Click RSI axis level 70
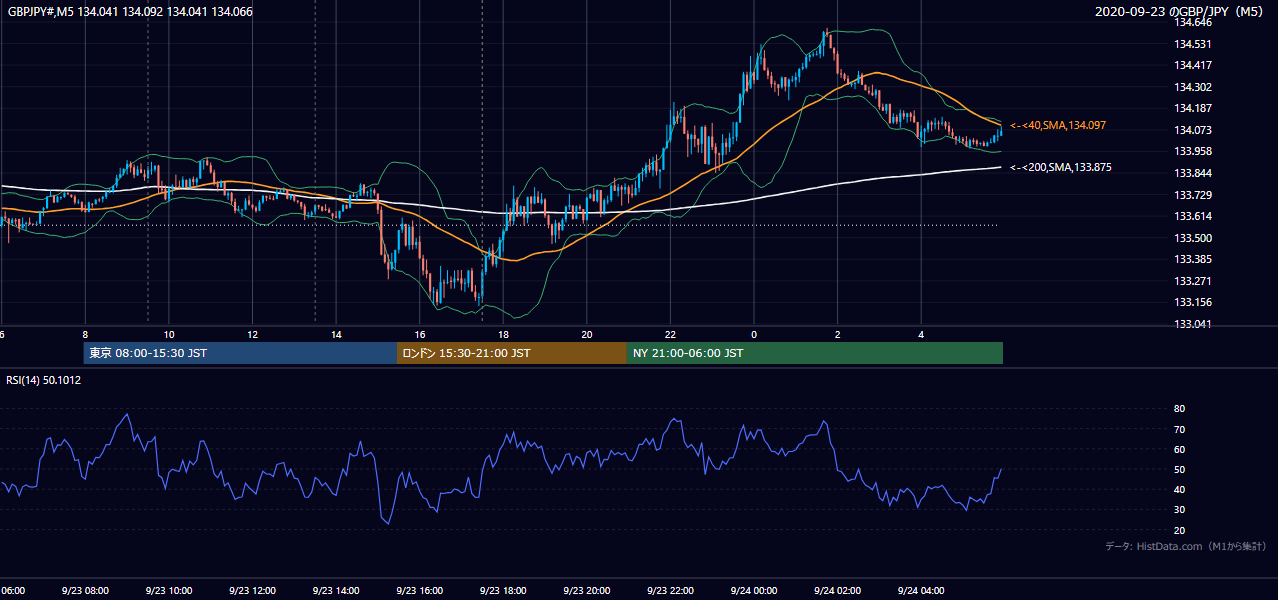This screenshot has height=600, width=1278. 1179,429
